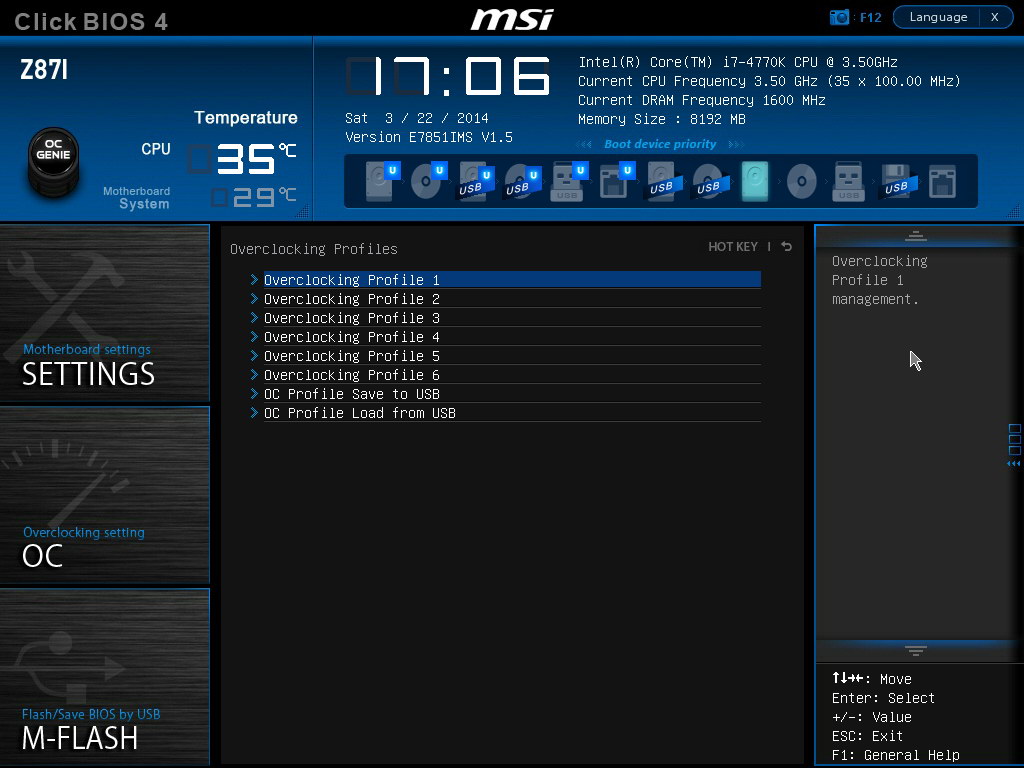
Task: Click the 17:06 clock display
Action: point(448,76)
